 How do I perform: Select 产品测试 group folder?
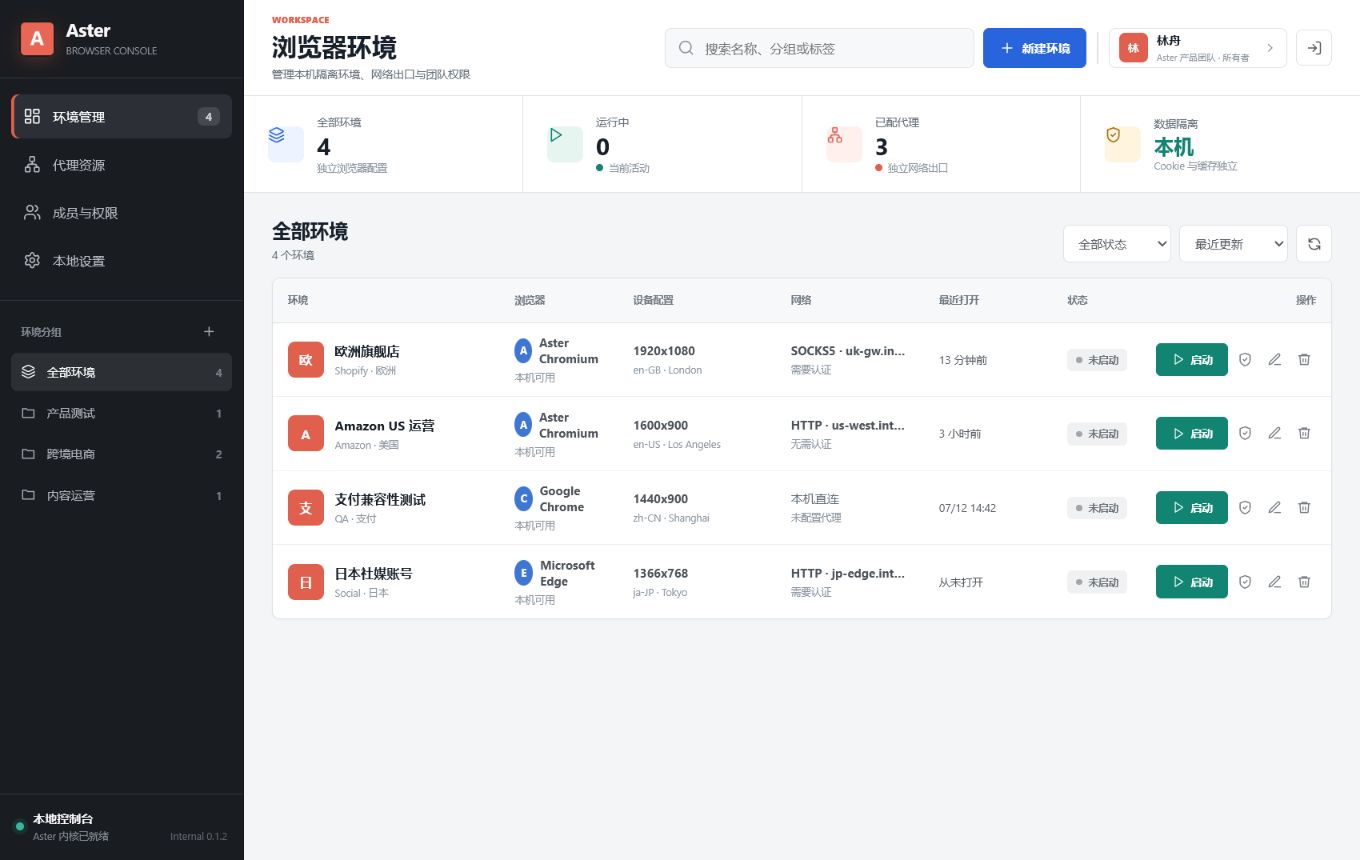coord(122,413)
